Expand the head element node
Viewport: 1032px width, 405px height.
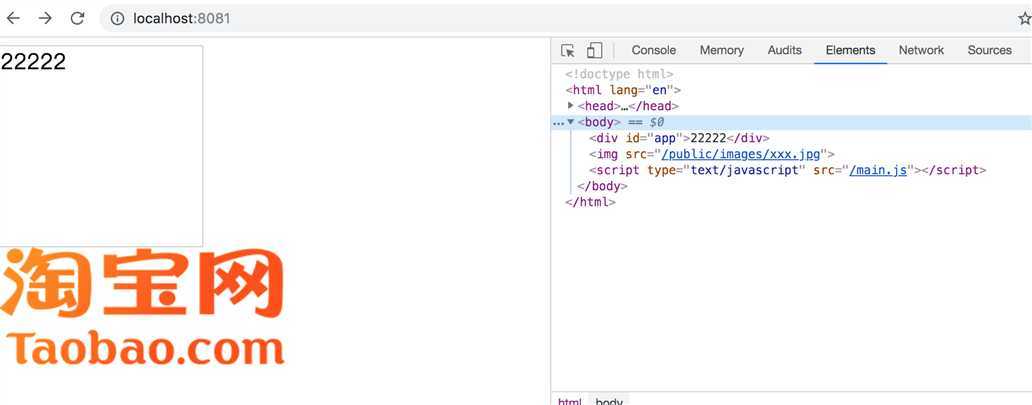[x=571, y=105]
